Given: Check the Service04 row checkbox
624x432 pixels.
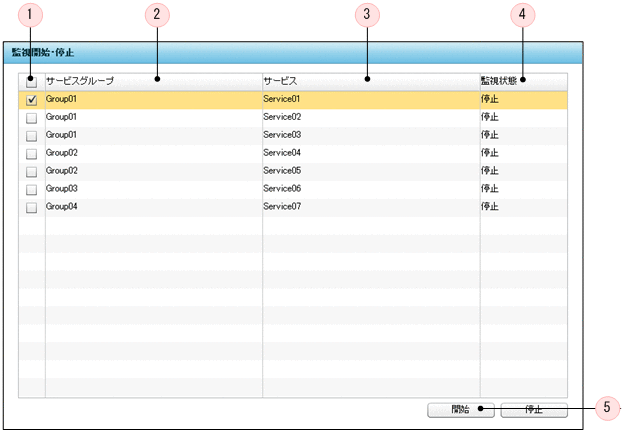Looking at the screenshot, I should coord(31,154).
